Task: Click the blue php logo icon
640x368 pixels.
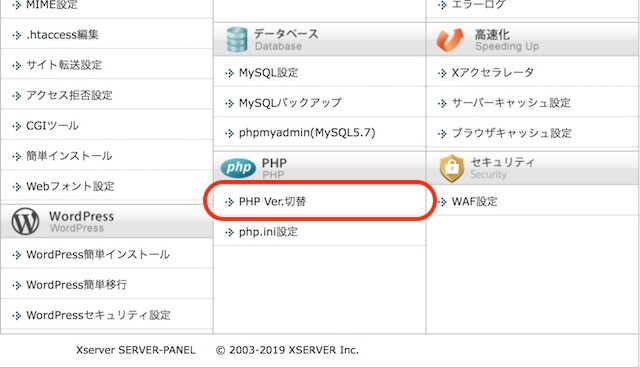Action: click(x=238, y=167)
